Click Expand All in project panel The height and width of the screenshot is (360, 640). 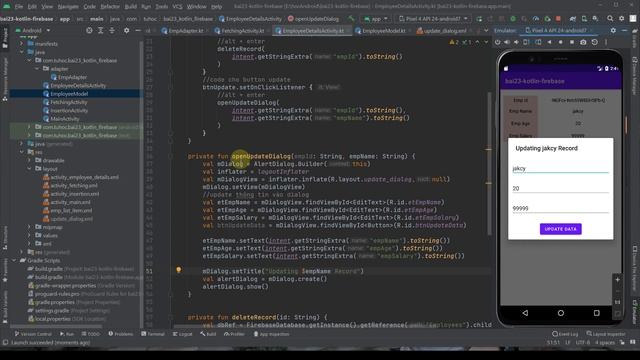(x=100, y=31)
